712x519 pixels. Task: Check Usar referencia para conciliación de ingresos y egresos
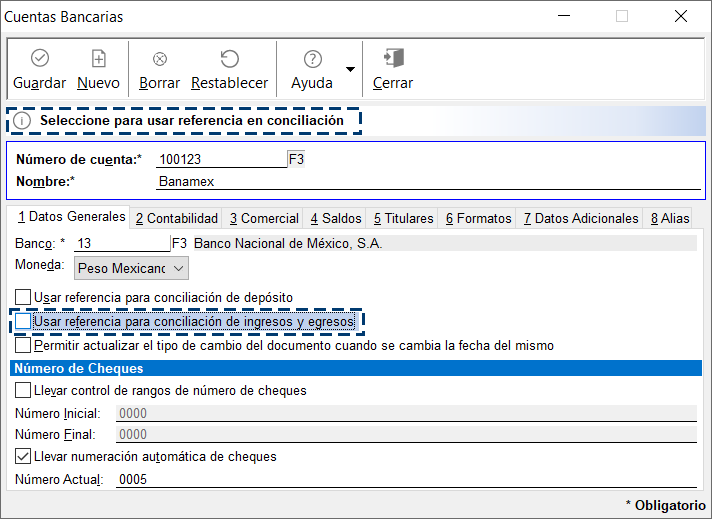pos(23,322)
